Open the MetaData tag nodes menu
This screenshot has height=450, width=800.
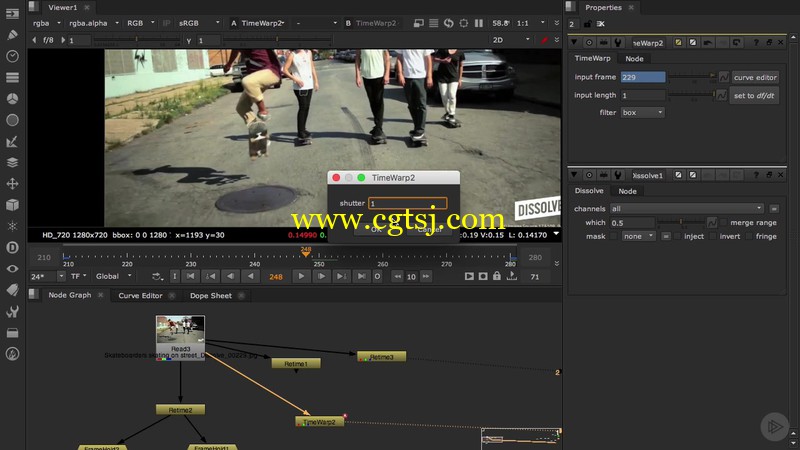point(12,290)
